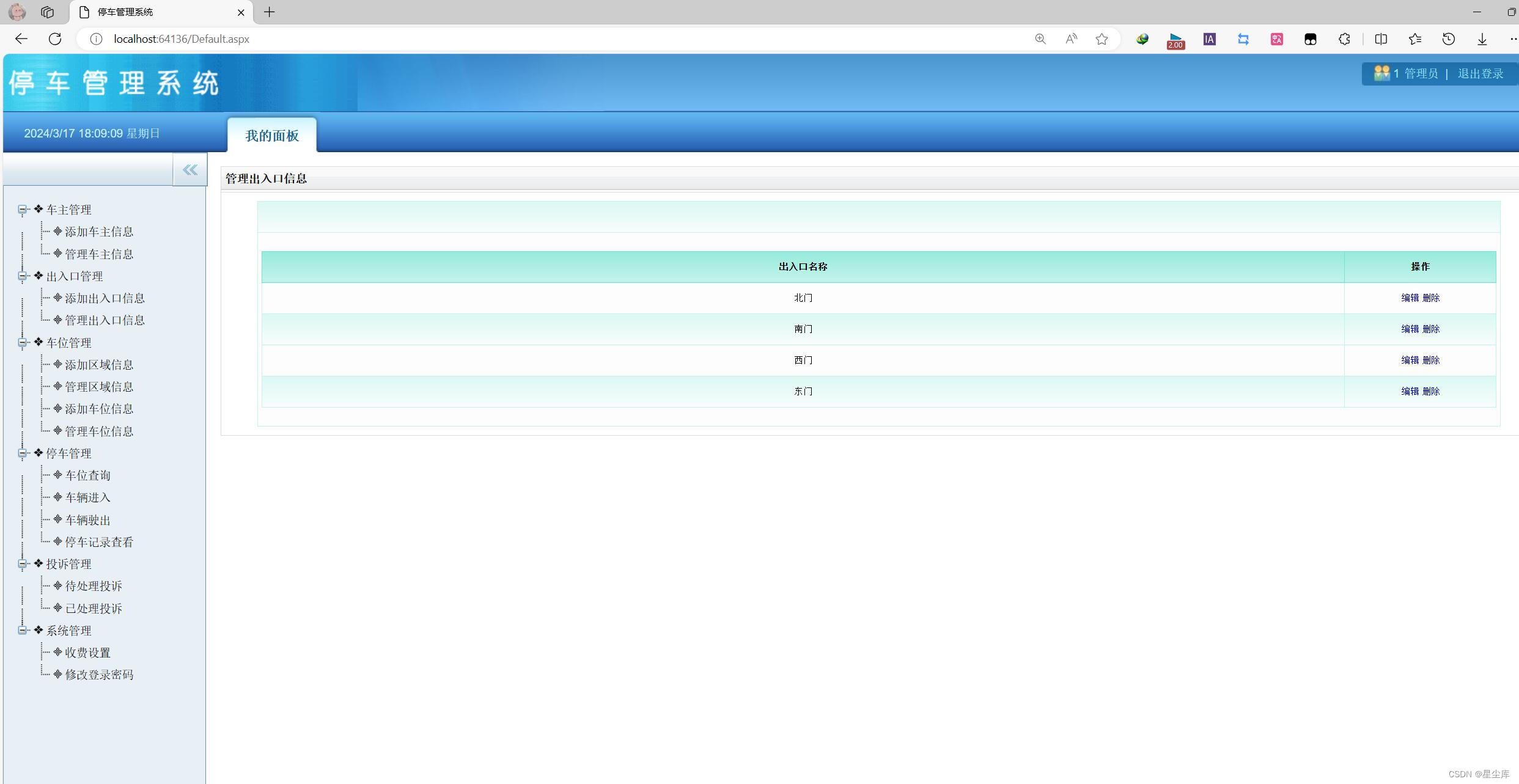Screen dimensions: 1519x784
Task: Click the 出入口名称 column header
Action: click(803, 266)
